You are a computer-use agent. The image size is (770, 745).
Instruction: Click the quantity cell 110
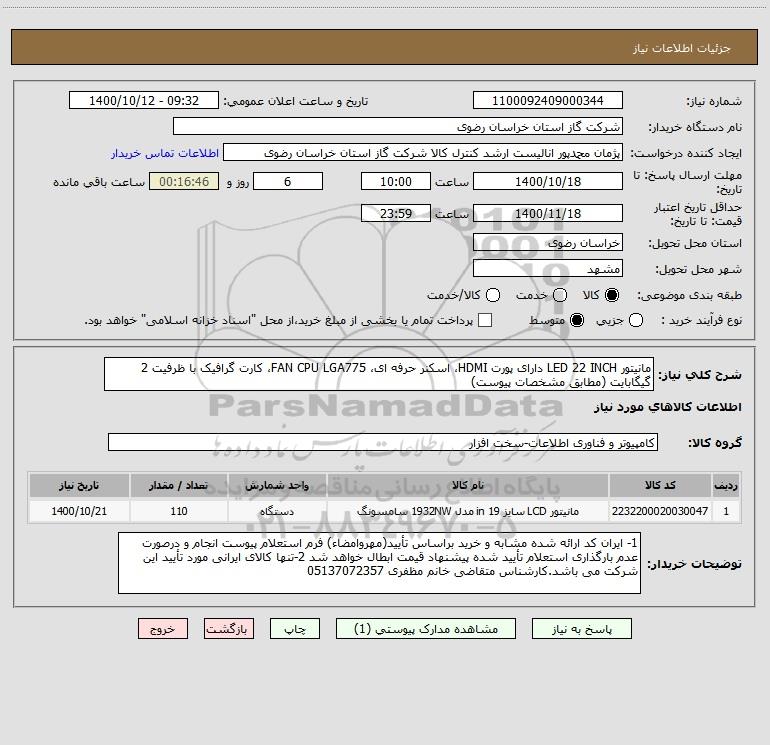pos(179,511)
